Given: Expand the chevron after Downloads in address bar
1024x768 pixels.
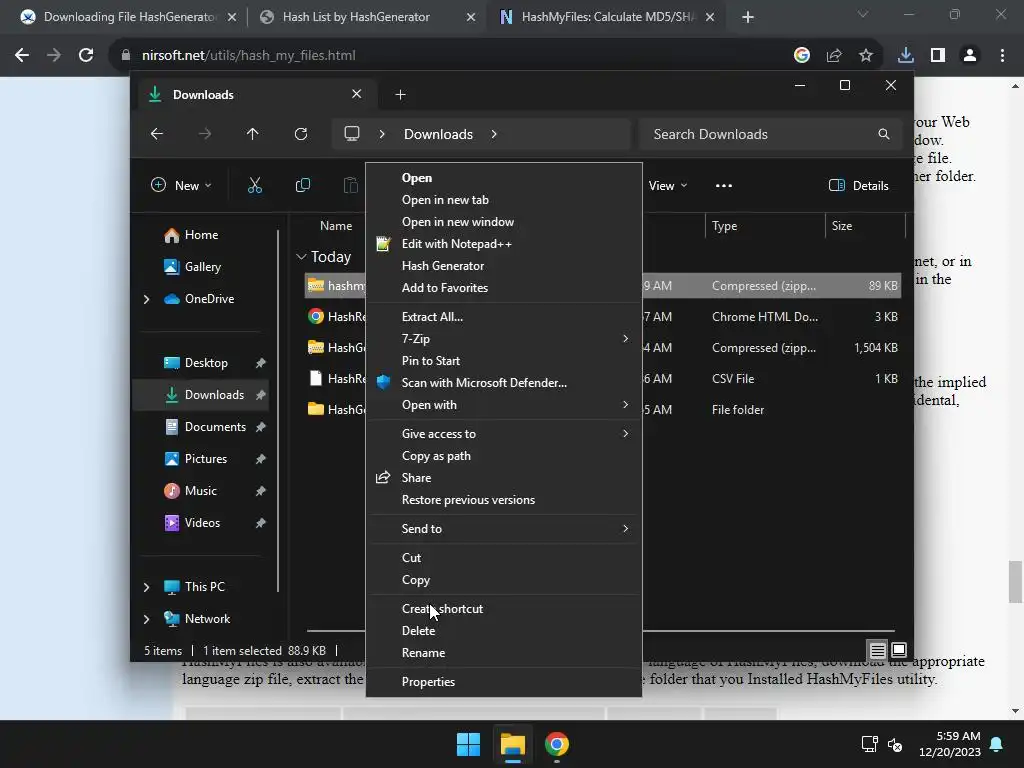Looking at the screenshot, I should 494,134.
